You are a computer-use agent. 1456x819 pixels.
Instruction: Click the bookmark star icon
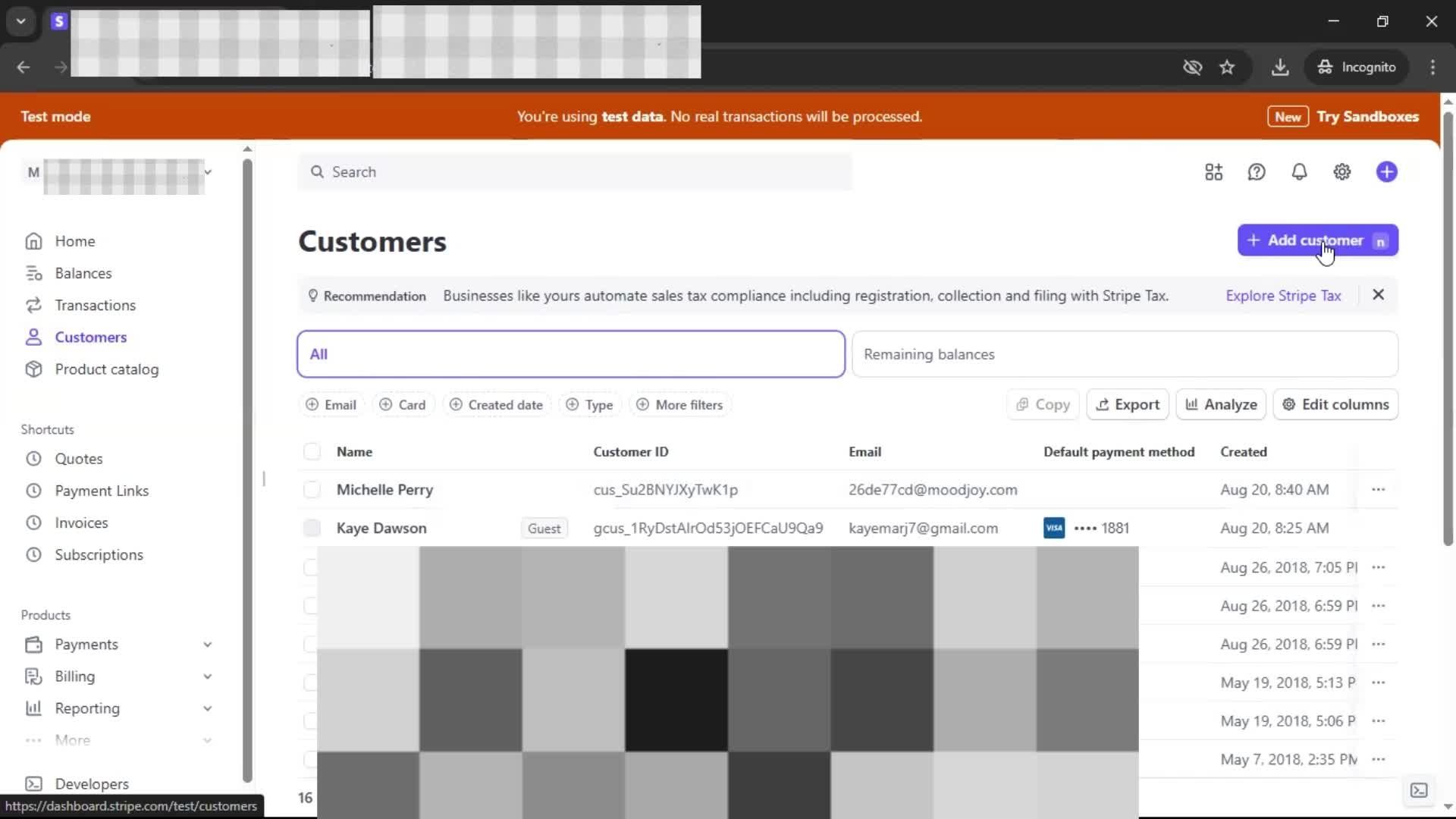1227,67
